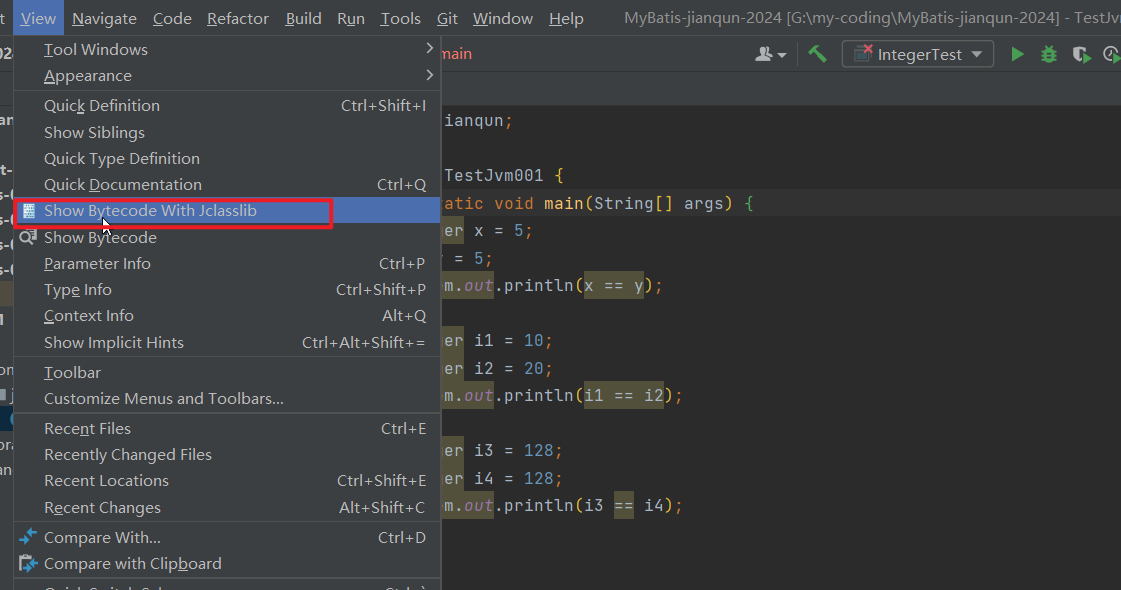
Task: Click the i4 = 128 code line
Action: tap(503, 478)
